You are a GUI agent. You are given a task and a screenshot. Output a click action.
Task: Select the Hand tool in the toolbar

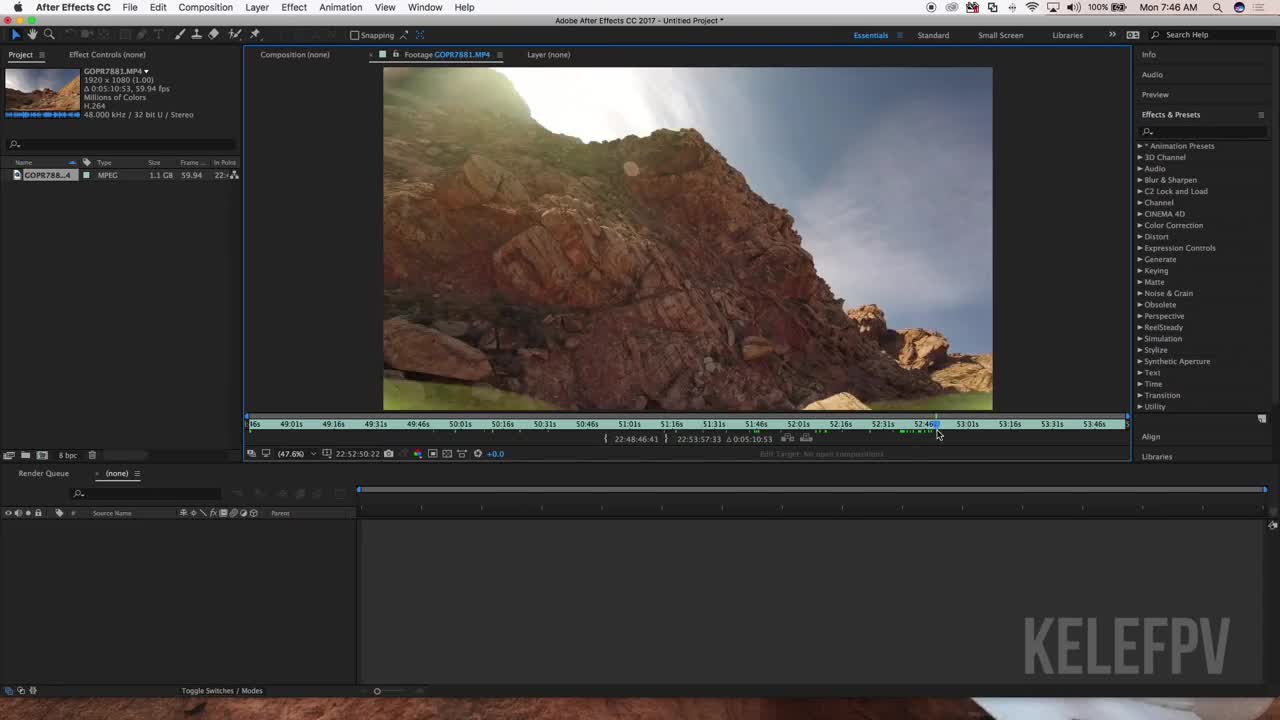(32, 35)
